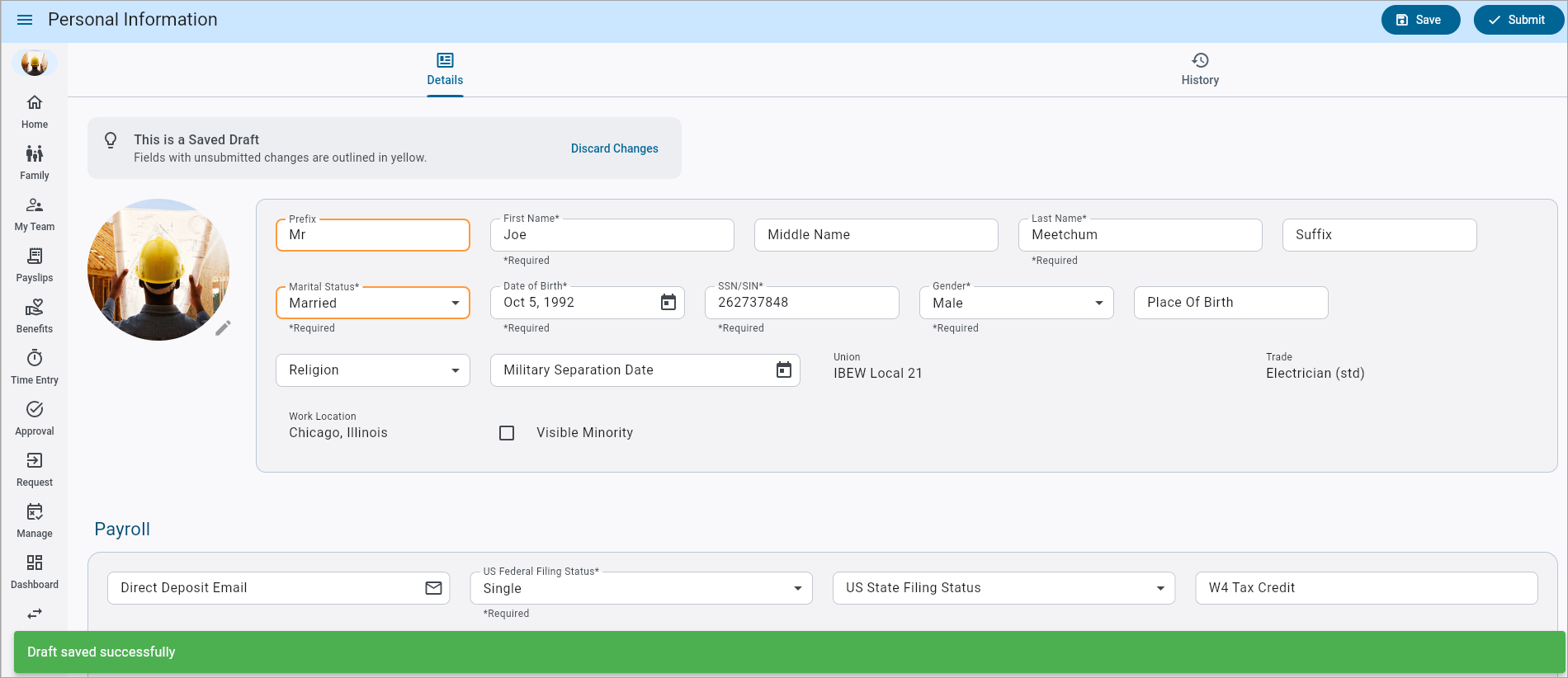This screenshot has width=1568, height=678.
Task: Open the Date of Birth calendar picker
Action: point(668,303)
